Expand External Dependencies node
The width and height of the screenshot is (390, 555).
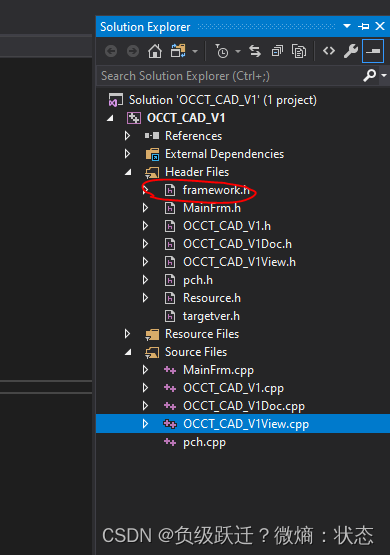(128, 154)
